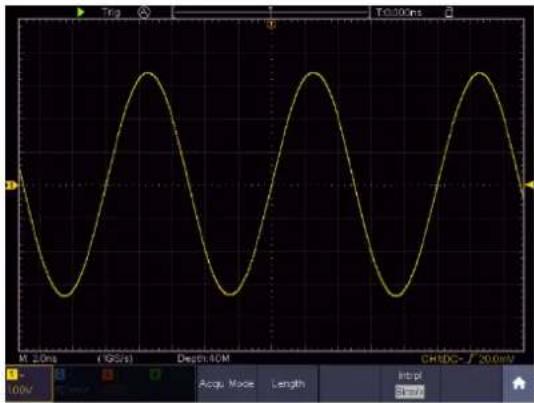This screenshot has width=534, height=403.
Task: Toggle the Intrpl Sinx/x setting
Action: tap(410, 384)
